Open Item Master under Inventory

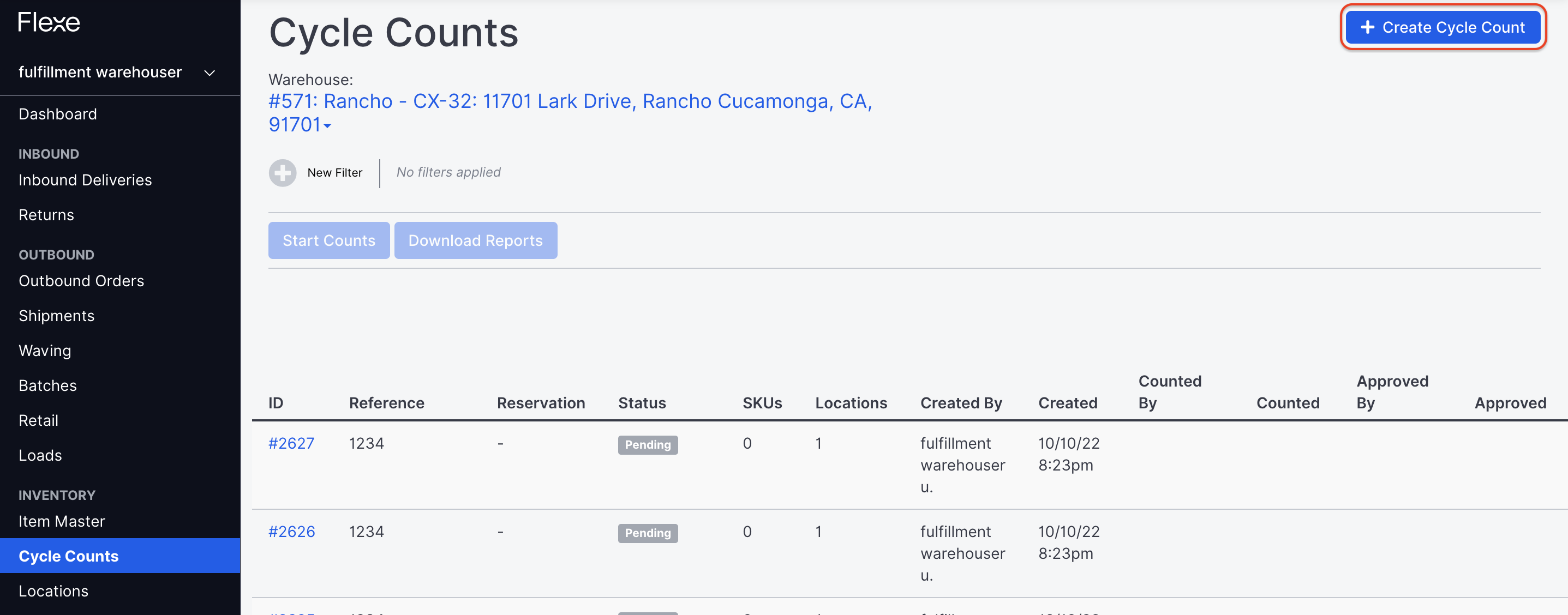(62, 521)
